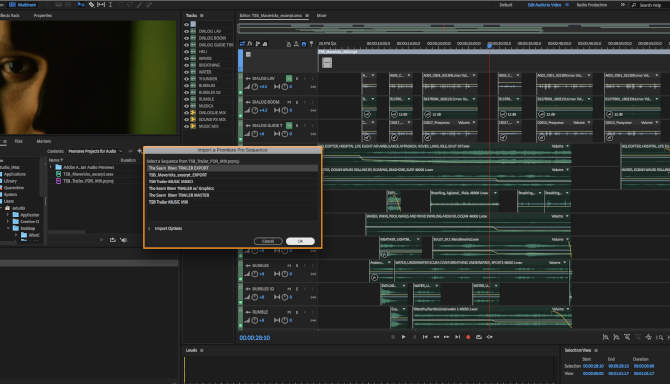Select the Default workspace
This screenshot has height=384, width=670.
[506, 5]
